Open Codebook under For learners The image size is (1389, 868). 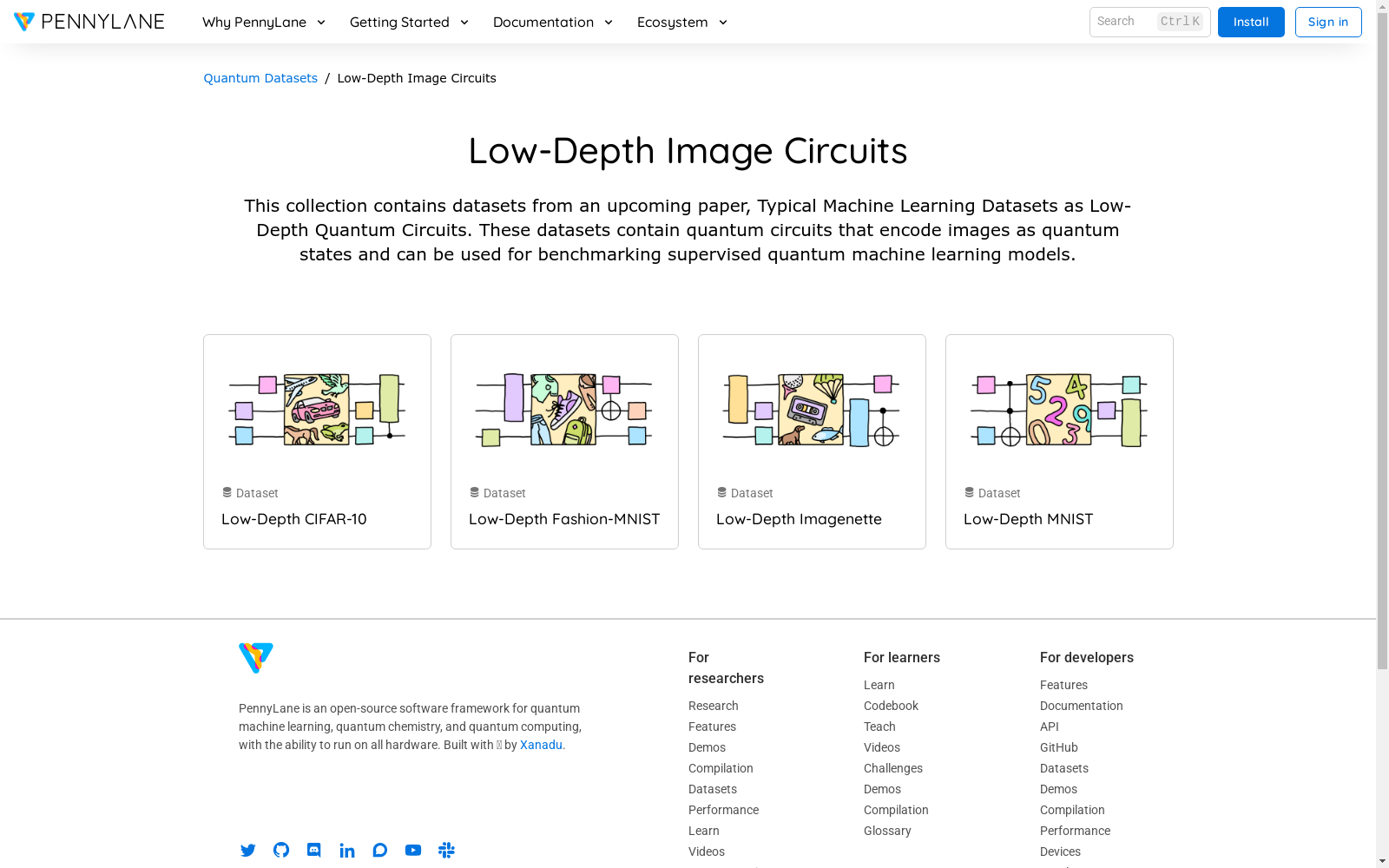click(x=891, y=706)
